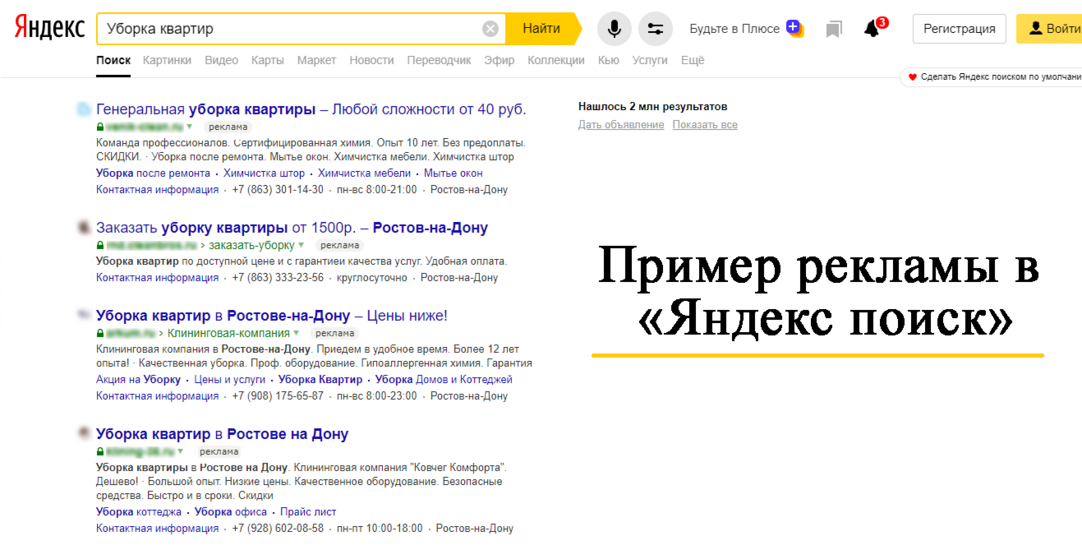Click the Будьте в Плюсе link
The width and height of the screenshot is (1082, 550).
coord(734,29)
